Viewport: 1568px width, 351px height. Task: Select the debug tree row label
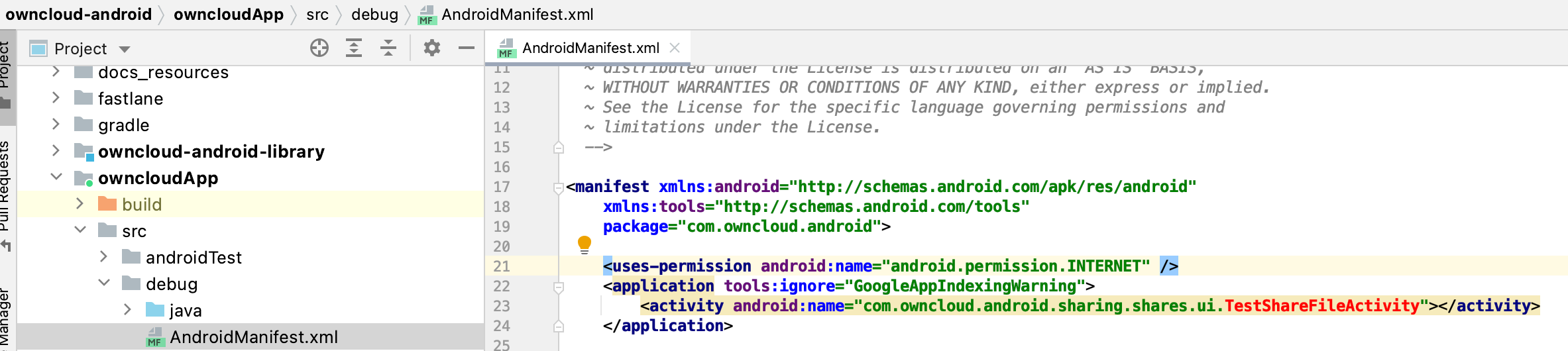pyautogui.click(x=172, y=284)
